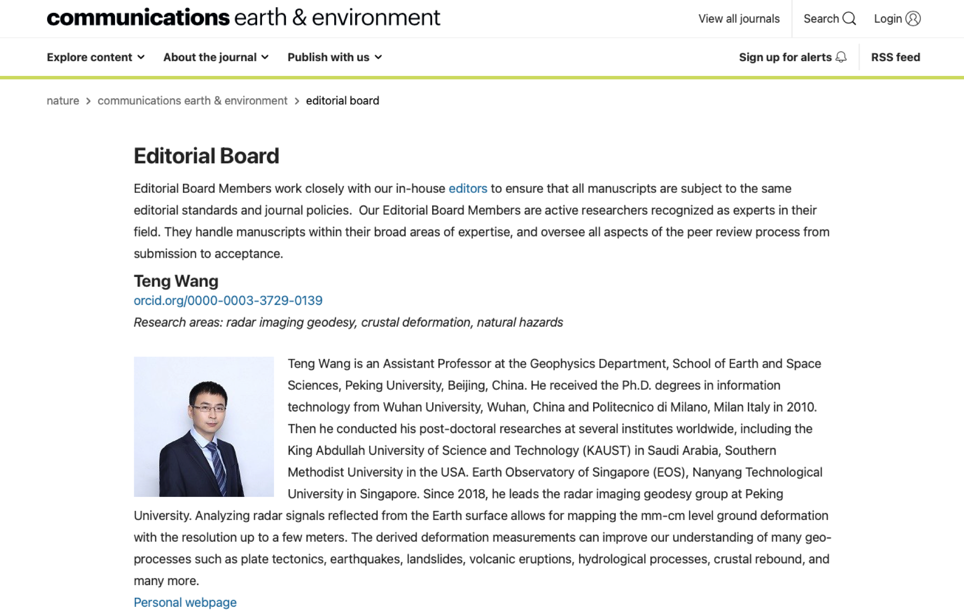964x611 pixels.
Task: Expand the Explore content dropdown
Action: [x=95, y=58]
